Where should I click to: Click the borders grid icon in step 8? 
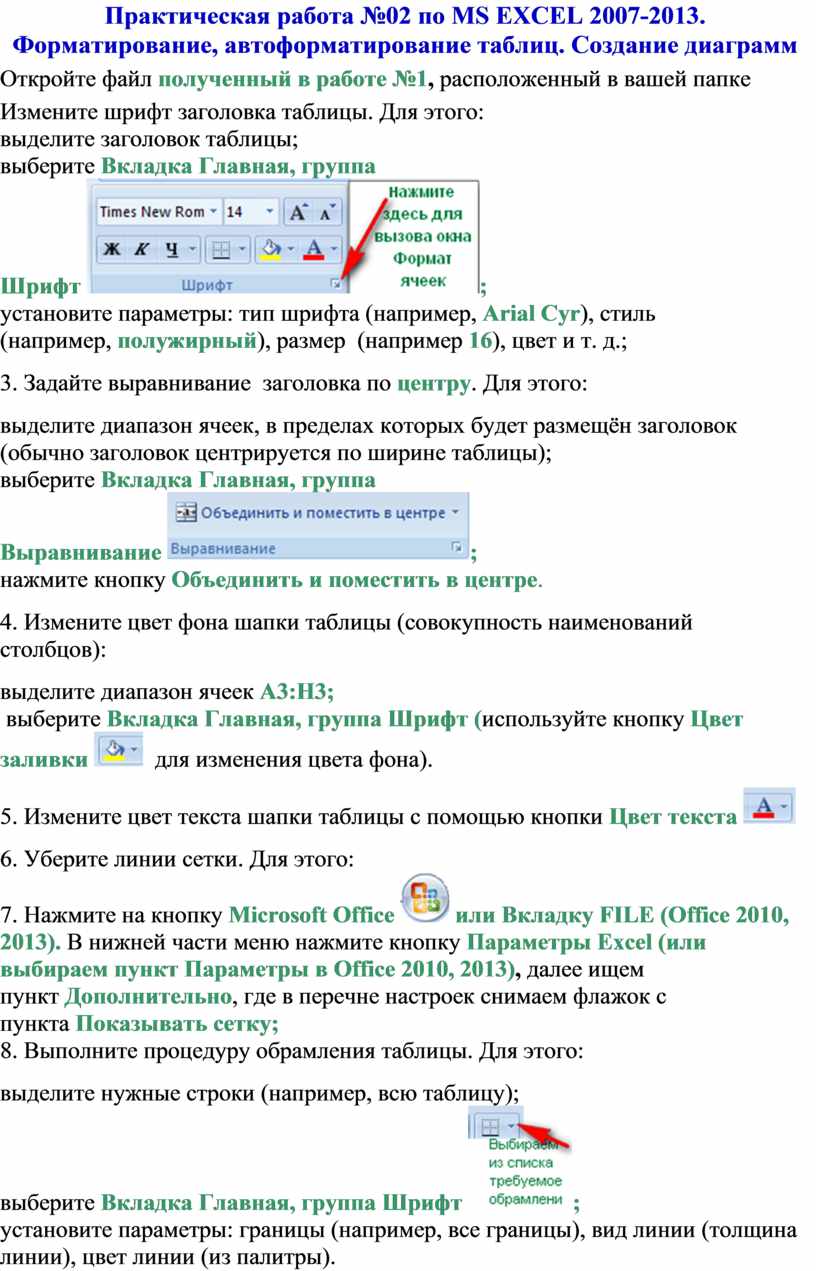(490, 1126)
